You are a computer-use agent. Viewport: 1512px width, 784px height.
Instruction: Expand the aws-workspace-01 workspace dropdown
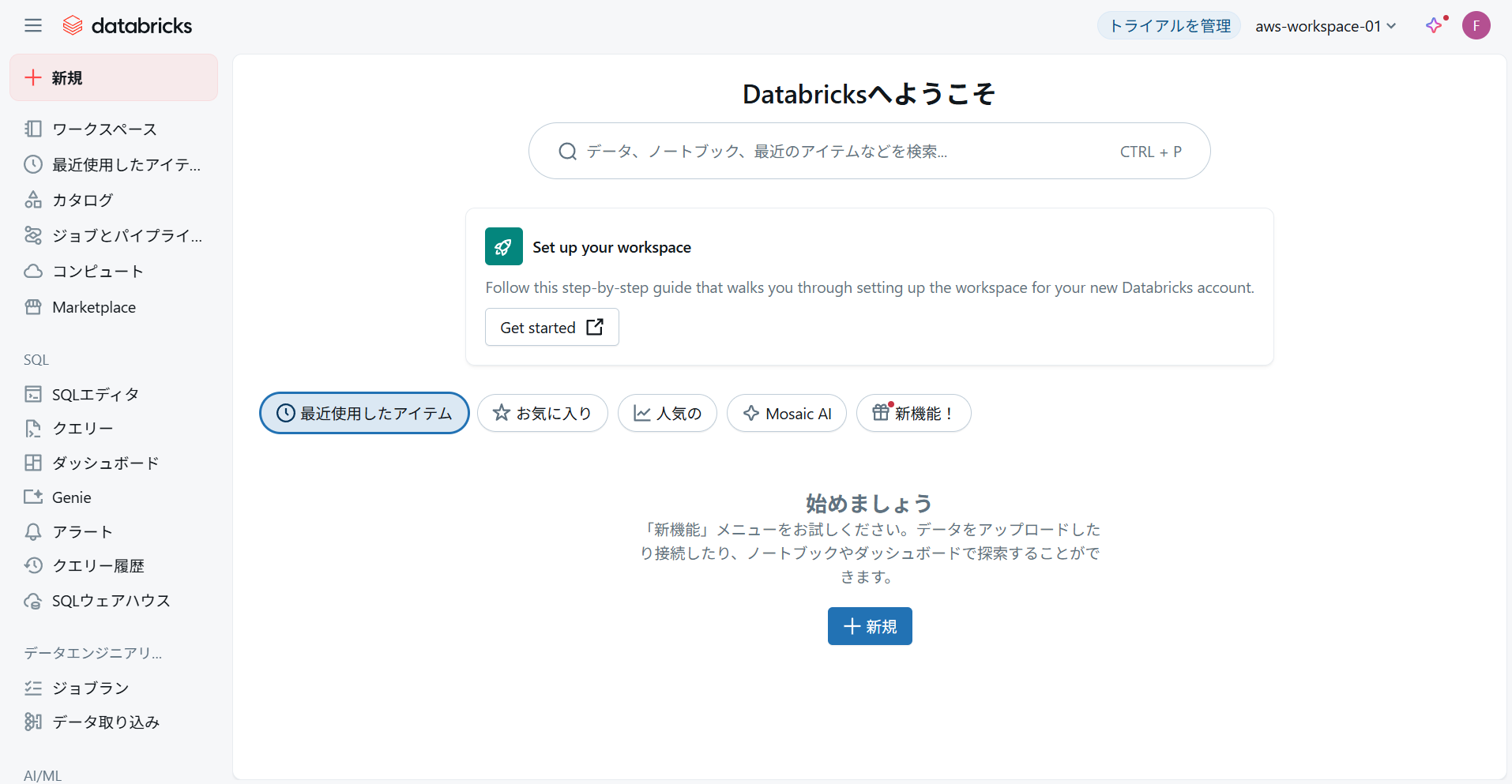(x=1326, y=26)
